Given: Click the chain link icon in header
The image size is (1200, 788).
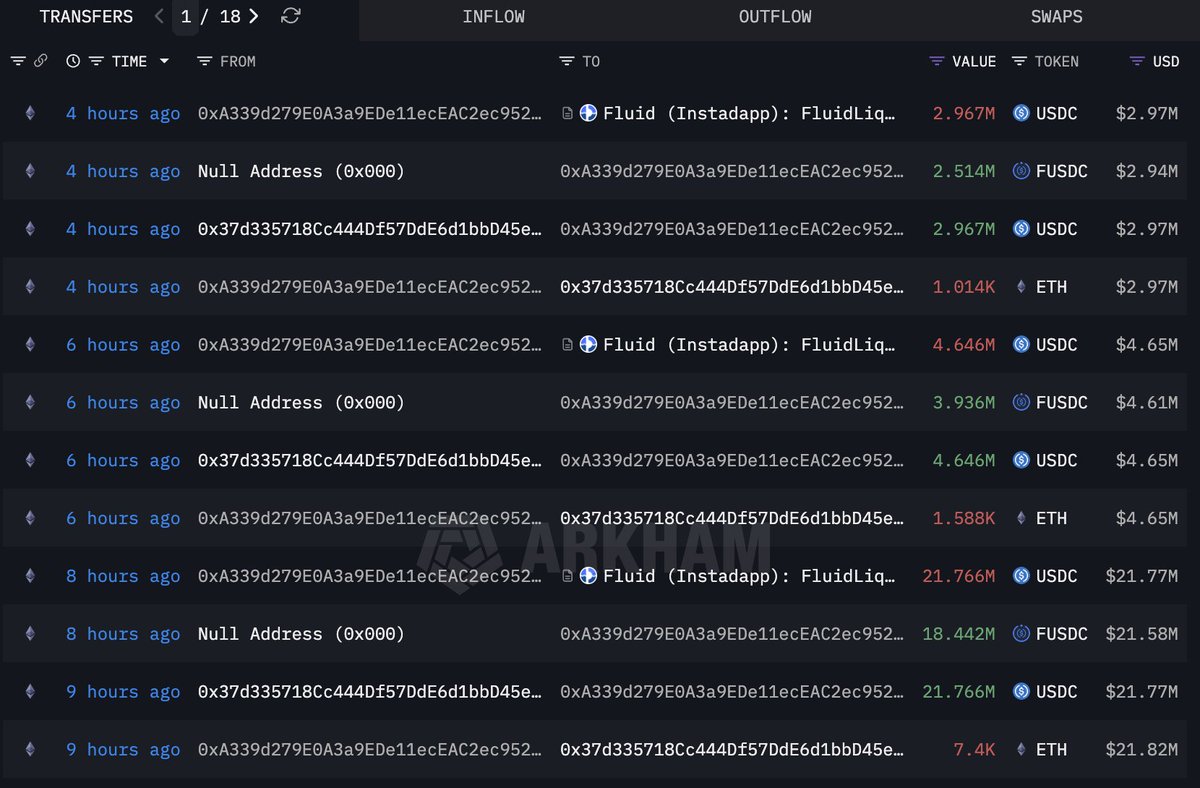Looking at the screenshot, I should [x=40, y=61].
